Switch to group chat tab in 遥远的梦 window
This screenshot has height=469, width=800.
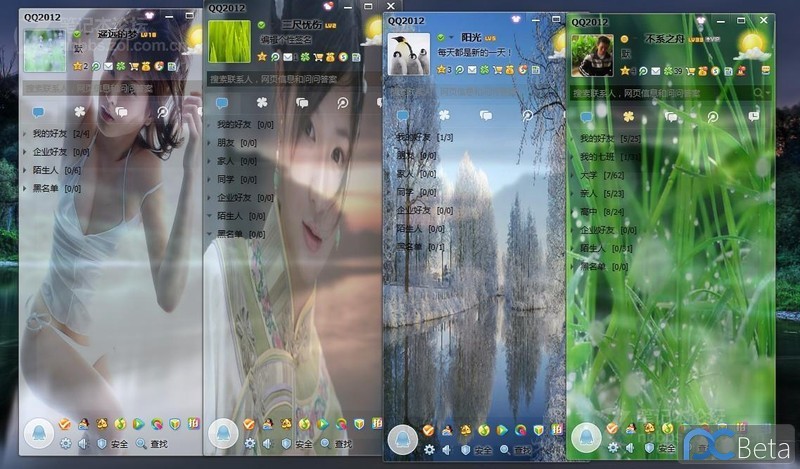tap(121, 112)
